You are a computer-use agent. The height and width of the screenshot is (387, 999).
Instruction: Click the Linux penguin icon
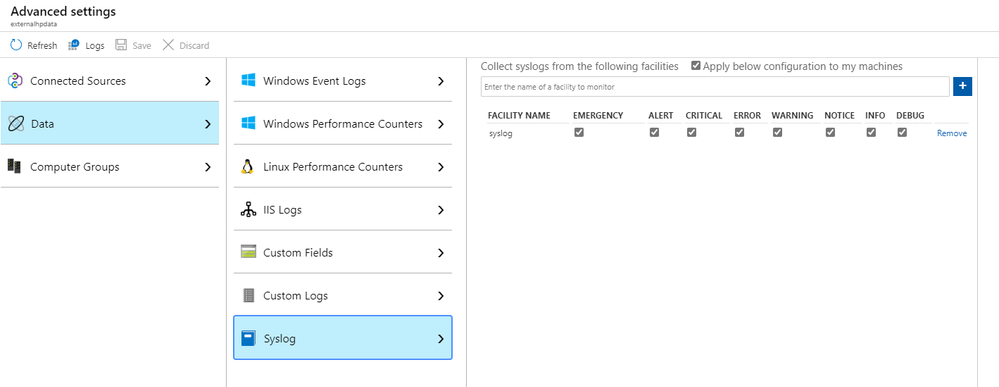tap(248, 166)
